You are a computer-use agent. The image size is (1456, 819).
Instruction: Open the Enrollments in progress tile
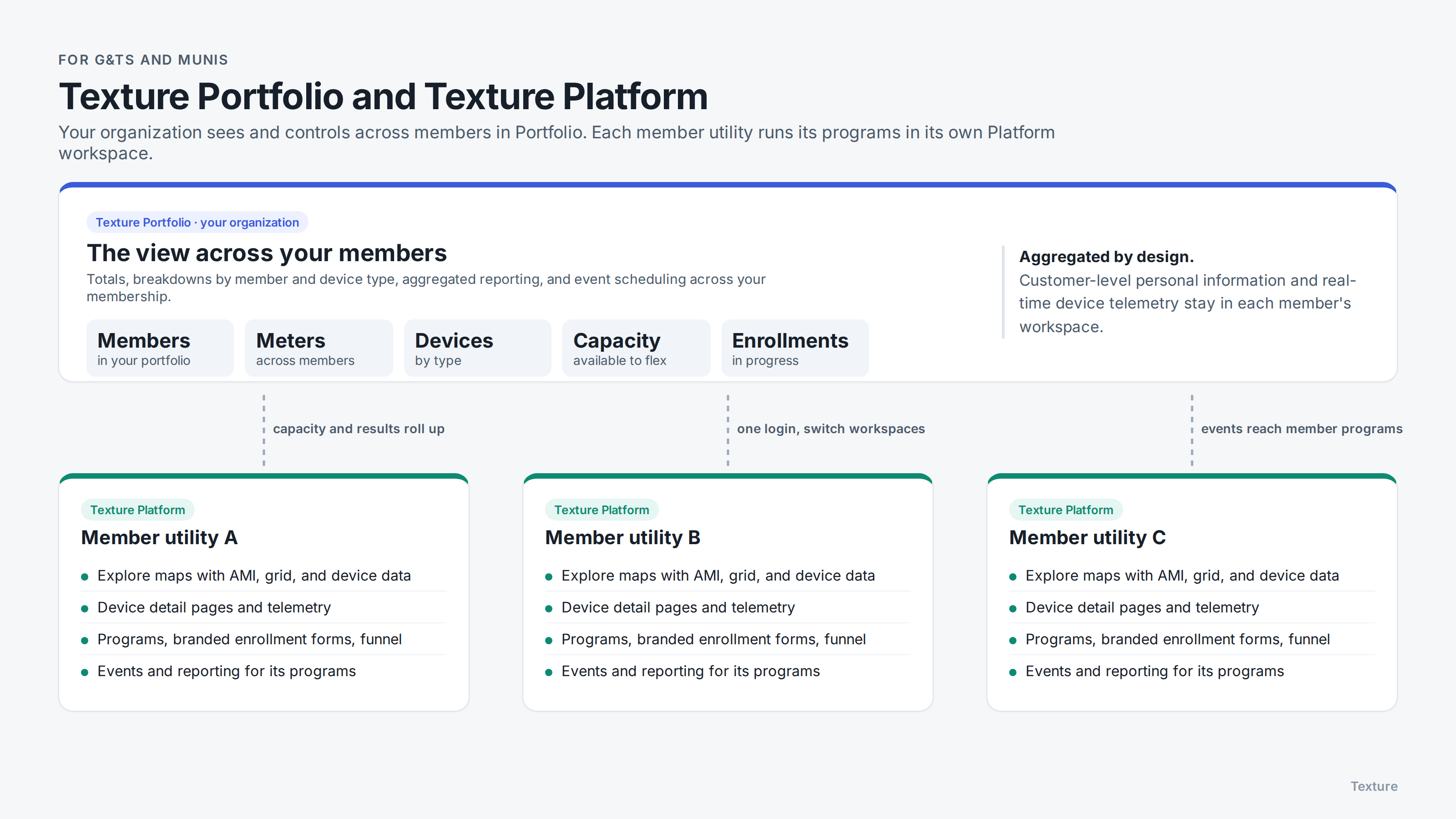pos(795,348)
